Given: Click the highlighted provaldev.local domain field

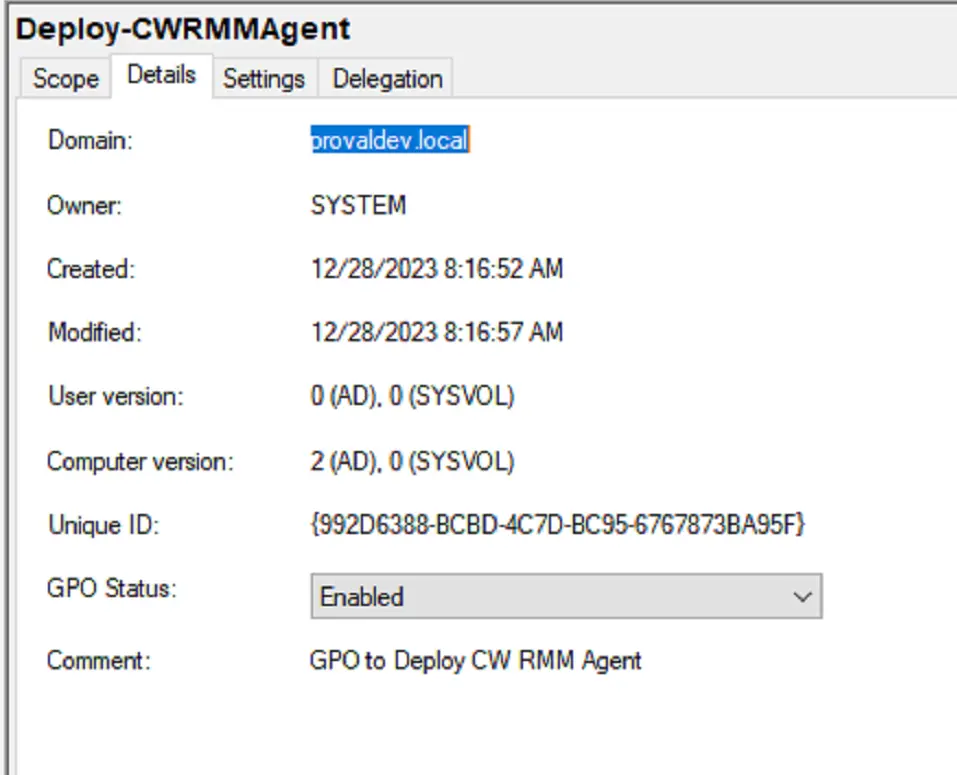Looking at the screenshot, I should click(390, 140).
